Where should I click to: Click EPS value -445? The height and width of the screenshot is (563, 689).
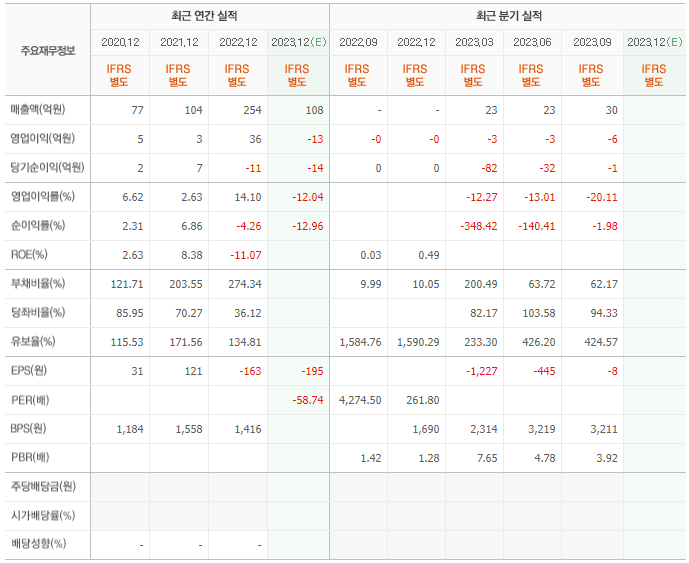(544, 371)
